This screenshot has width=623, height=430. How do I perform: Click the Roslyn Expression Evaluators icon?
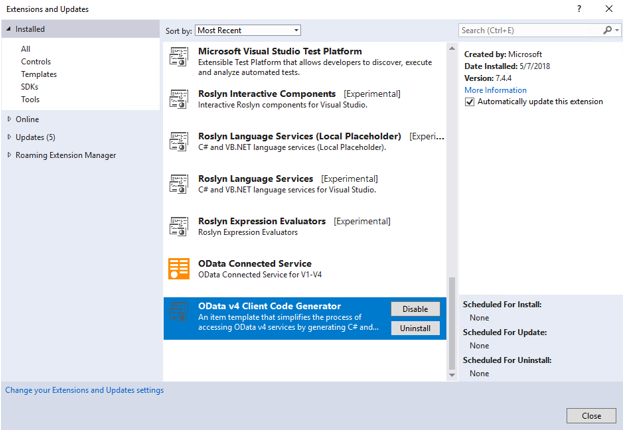(179, 227)
